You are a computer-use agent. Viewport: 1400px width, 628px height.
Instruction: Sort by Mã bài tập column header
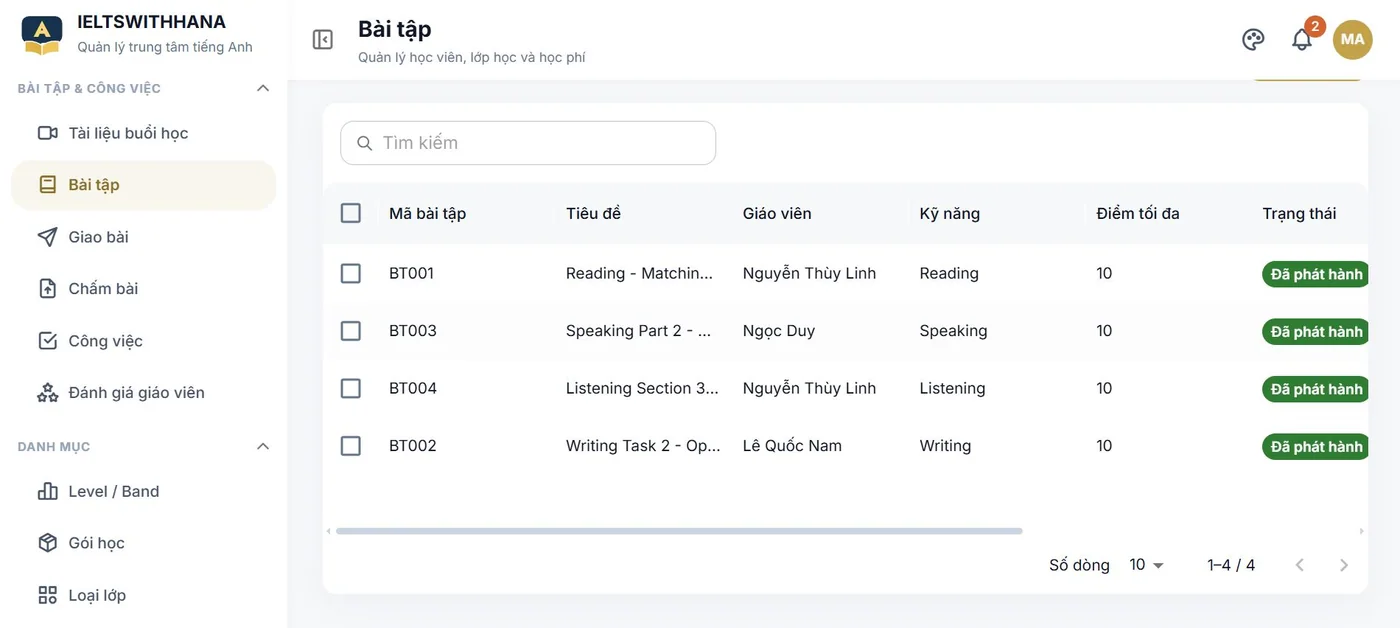(427, 213)
